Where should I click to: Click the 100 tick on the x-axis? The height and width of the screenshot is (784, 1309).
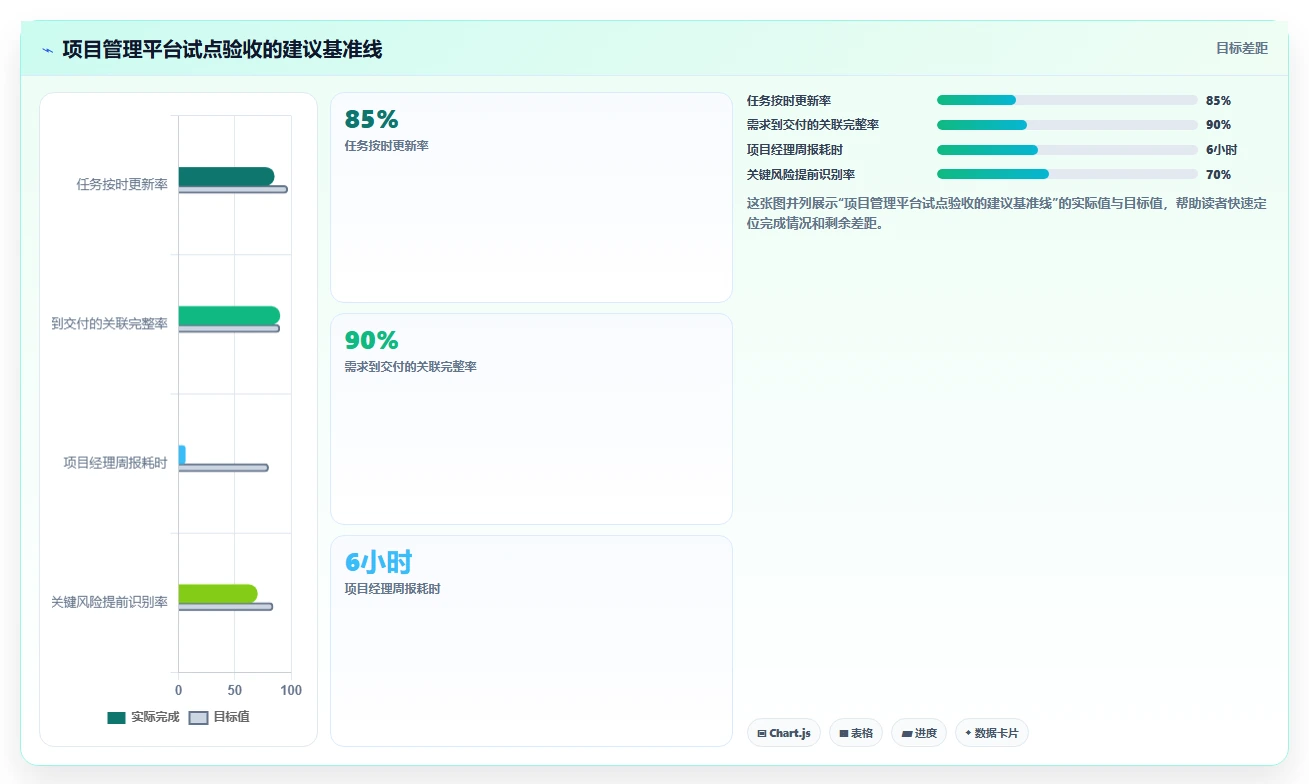pyautogui.click(x=291, y=691)
